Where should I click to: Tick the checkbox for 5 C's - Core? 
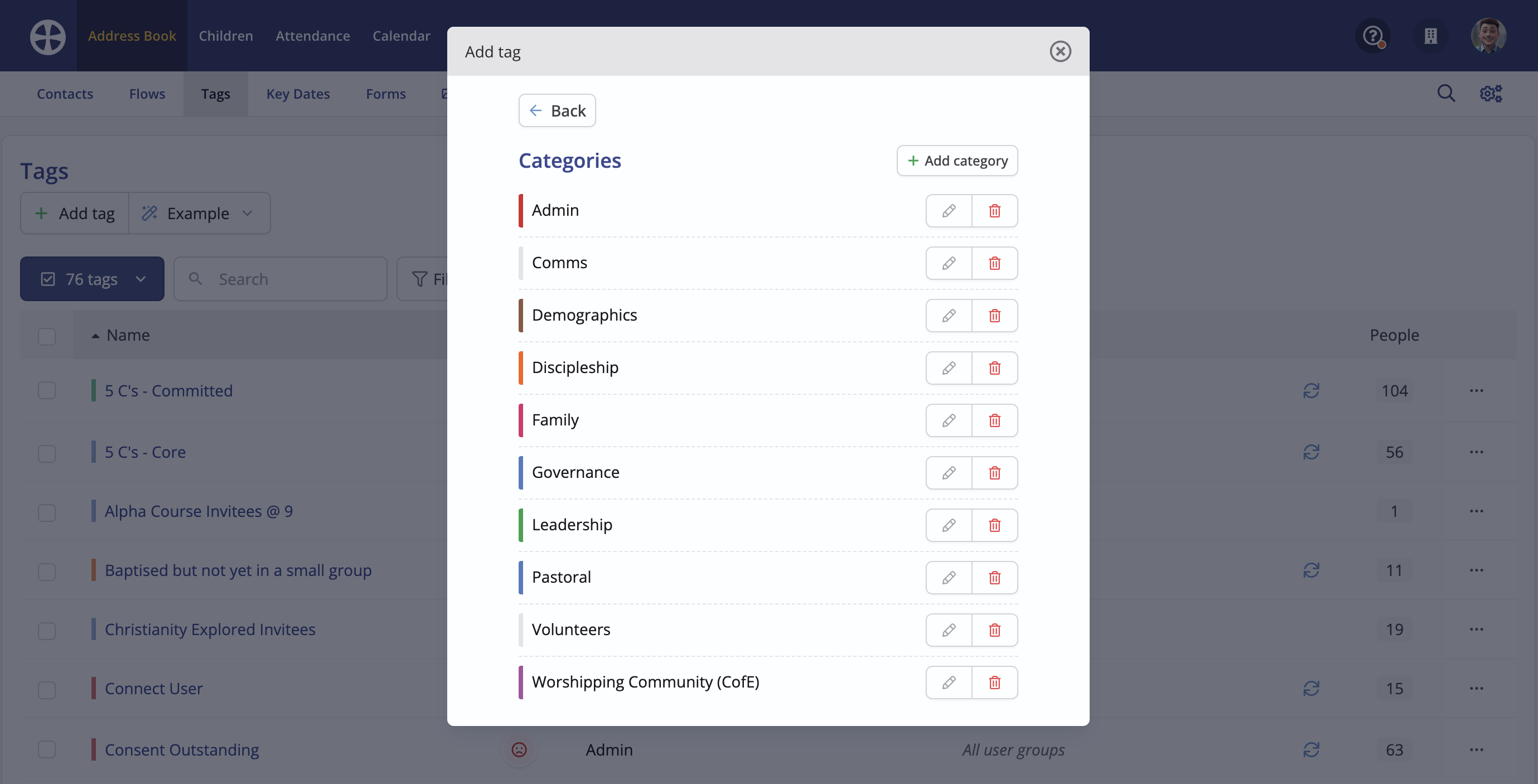point(47,453)
